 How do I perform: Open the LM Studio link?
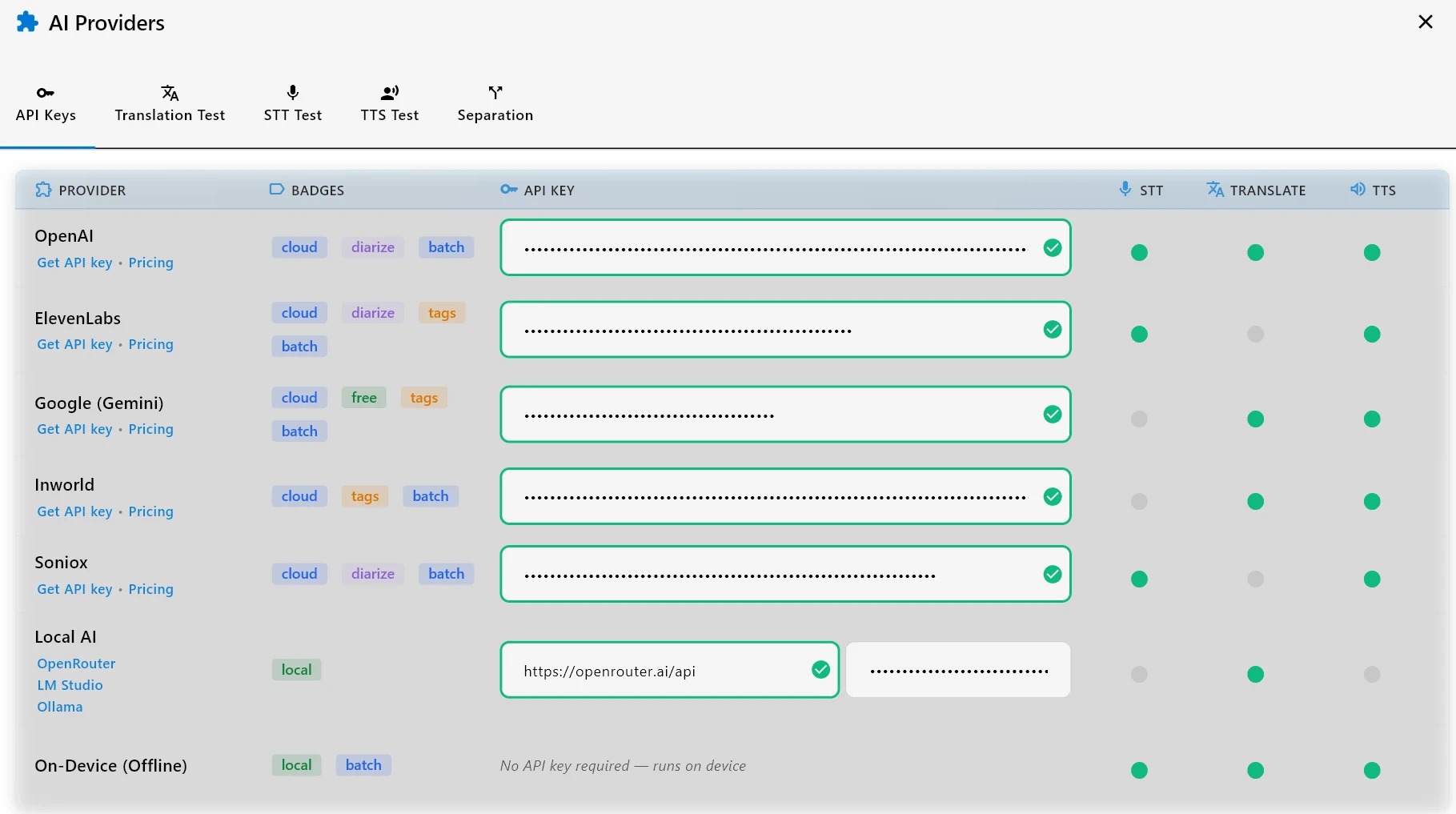(x=70, y=685)
